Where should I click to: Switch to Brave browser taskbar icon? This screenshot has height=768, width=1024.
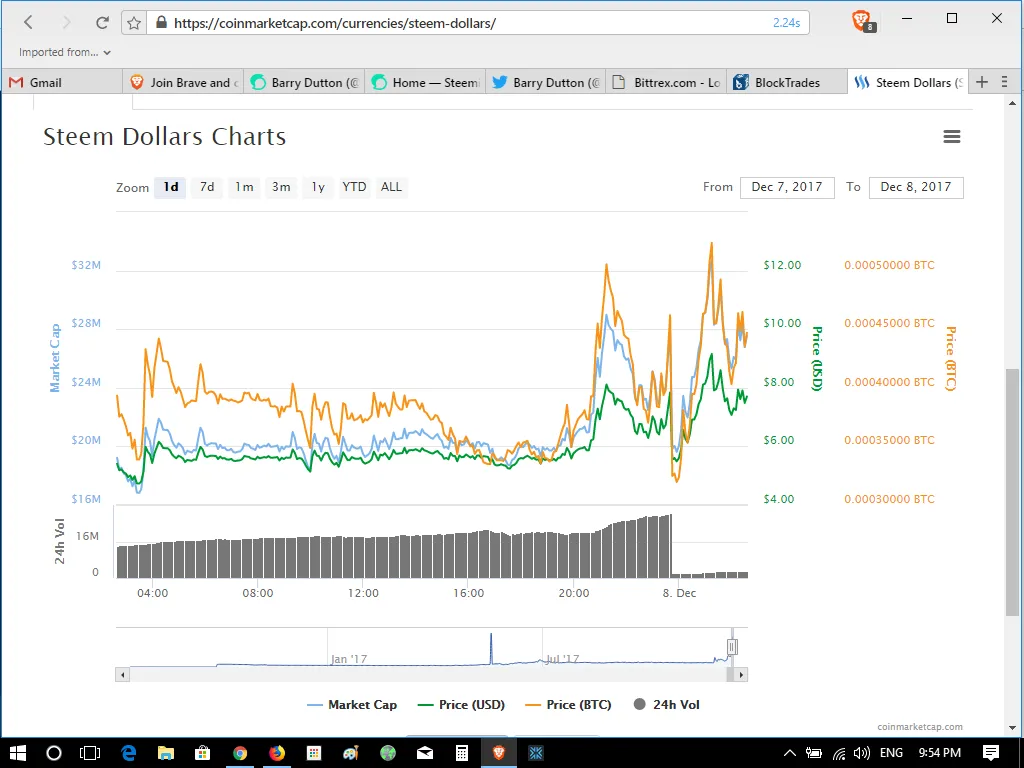click(x=499, y=753)
